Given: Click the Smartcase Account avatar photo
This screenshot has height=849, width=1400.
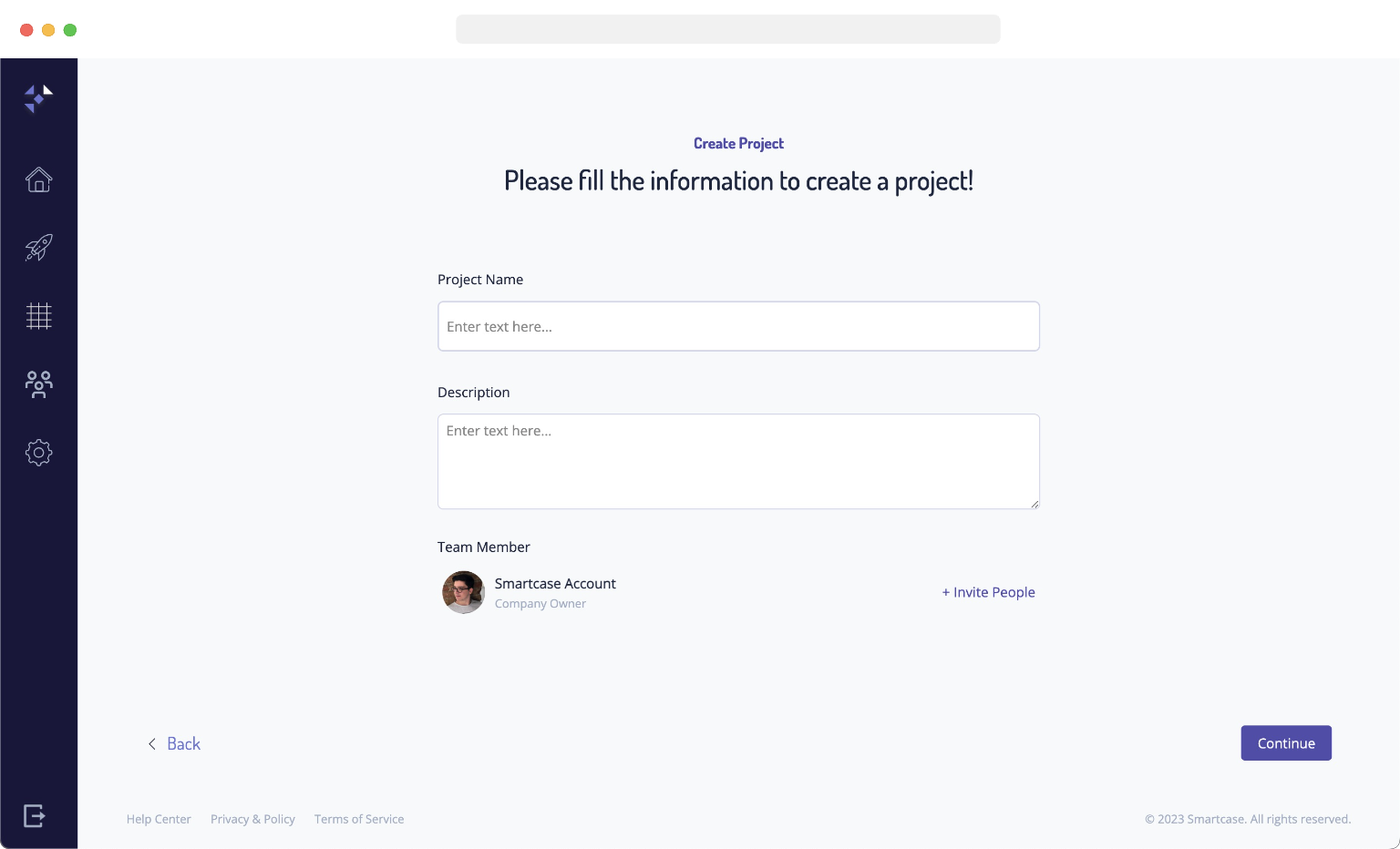Looking at the screenshot, I should pos(463,592).
